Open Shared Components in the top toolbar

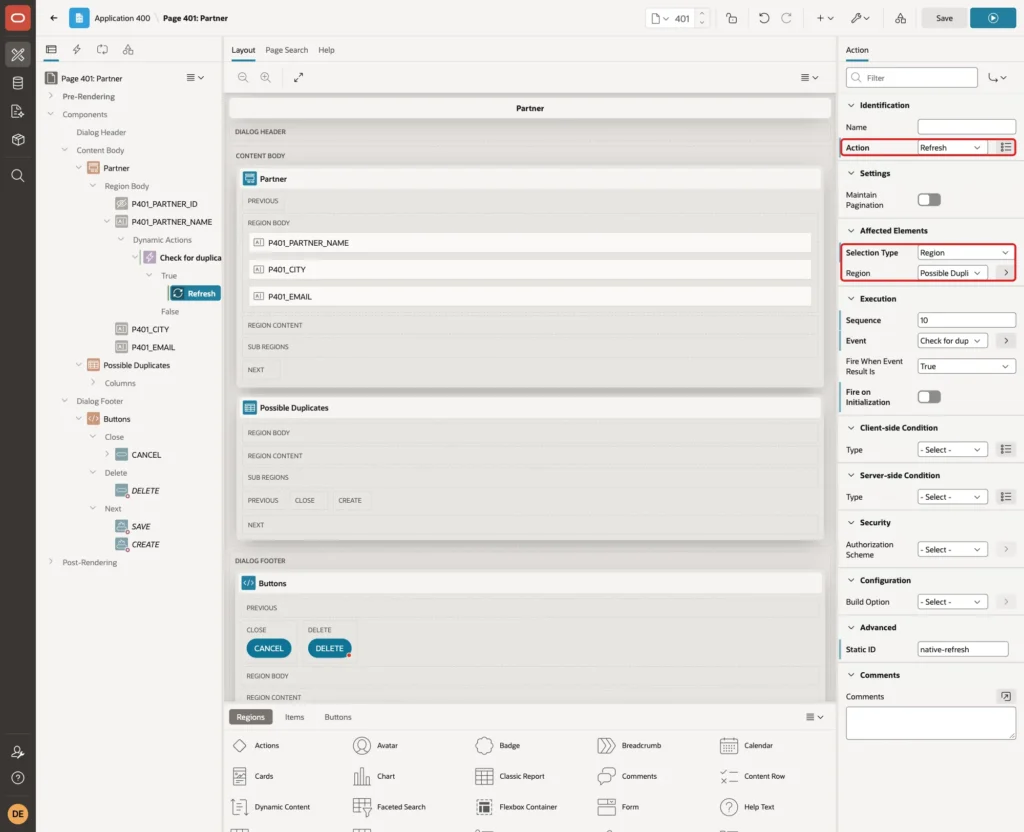tap(901, 18)
